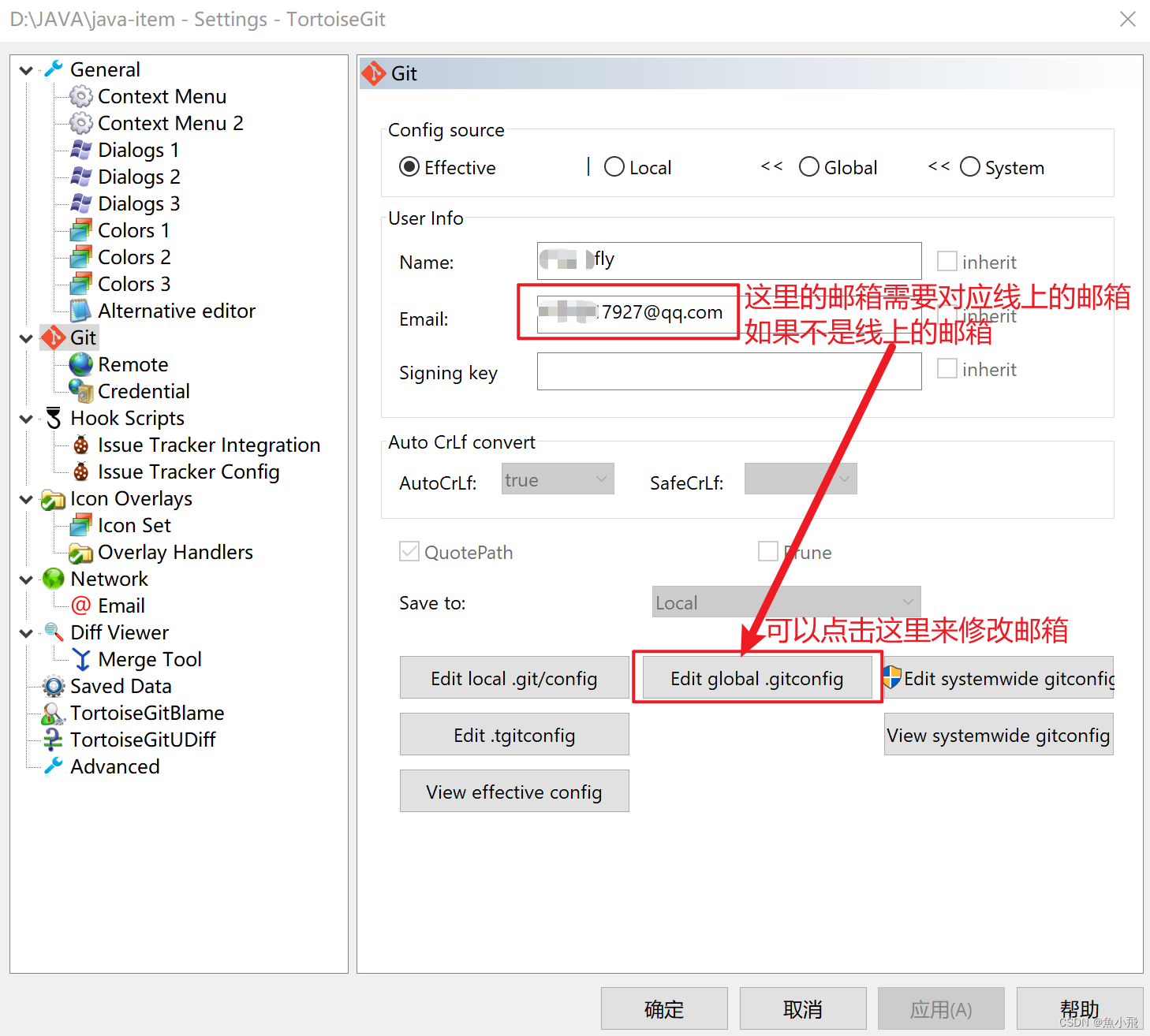Image resolution: width=1150 pixels, height=1036 pixels.
Task: Click Edit .tgitconfig button
Action: pyautogui.click(x=514, y=735)
